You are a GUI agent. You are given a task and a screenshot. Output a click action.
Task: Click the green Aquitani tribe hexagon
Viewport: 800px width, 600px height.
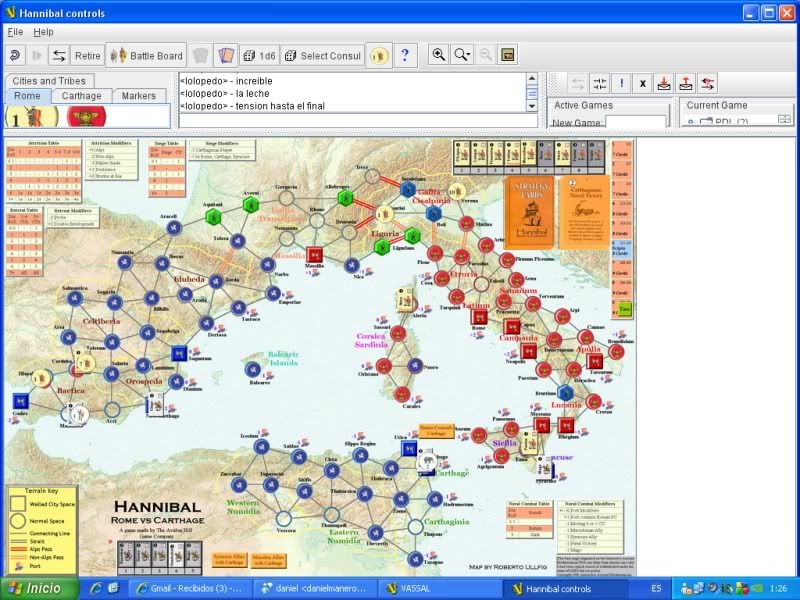coord(213,217)
